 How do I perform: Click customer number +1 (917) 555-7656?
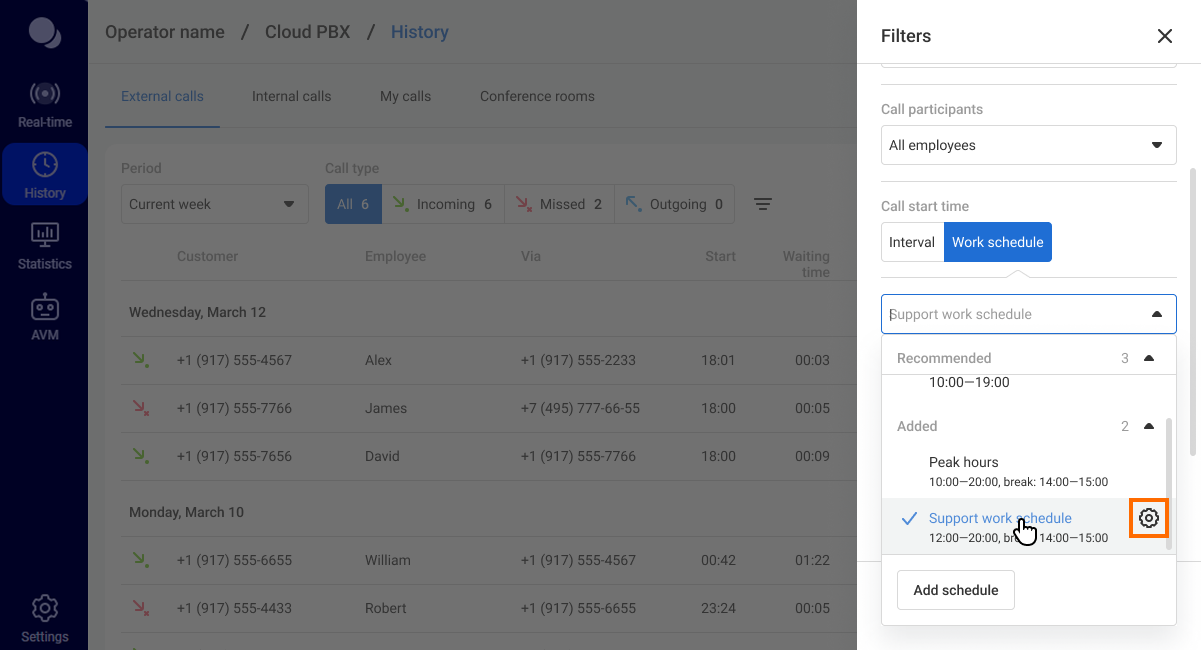[234, 456]
